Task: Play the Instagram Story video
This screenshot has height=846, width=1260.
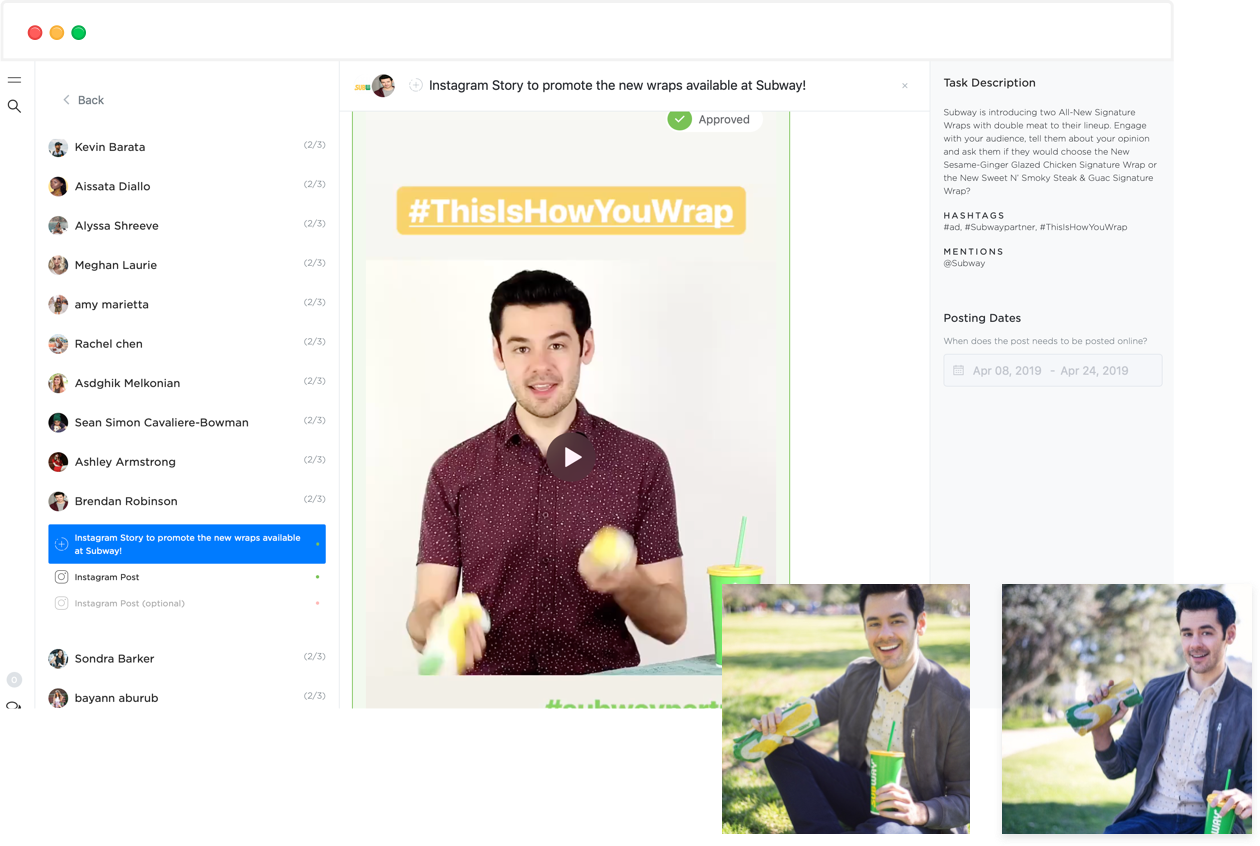Action: (571, 457)
